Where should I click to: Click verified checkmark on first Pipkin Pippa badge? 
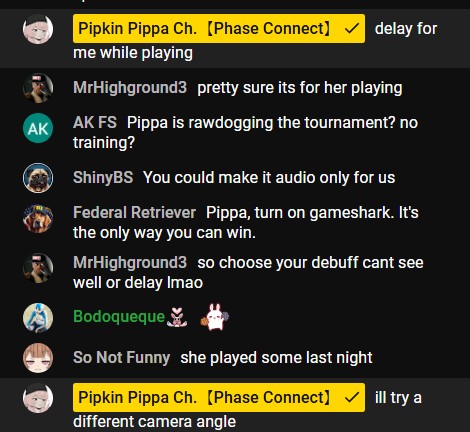[x=352, y=29]
